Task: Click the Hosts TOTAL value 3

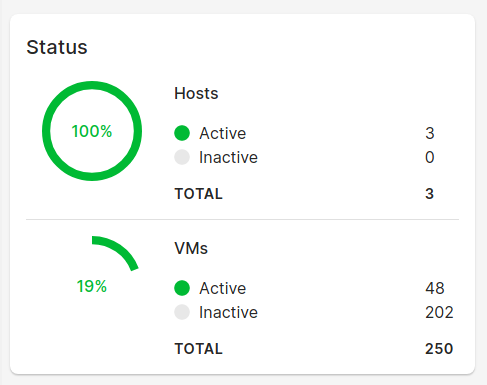Action: pos(430,194)
